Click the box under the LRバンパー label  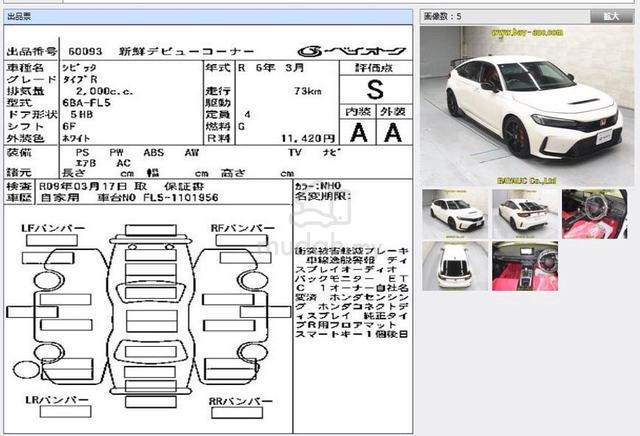click(65, 412)
